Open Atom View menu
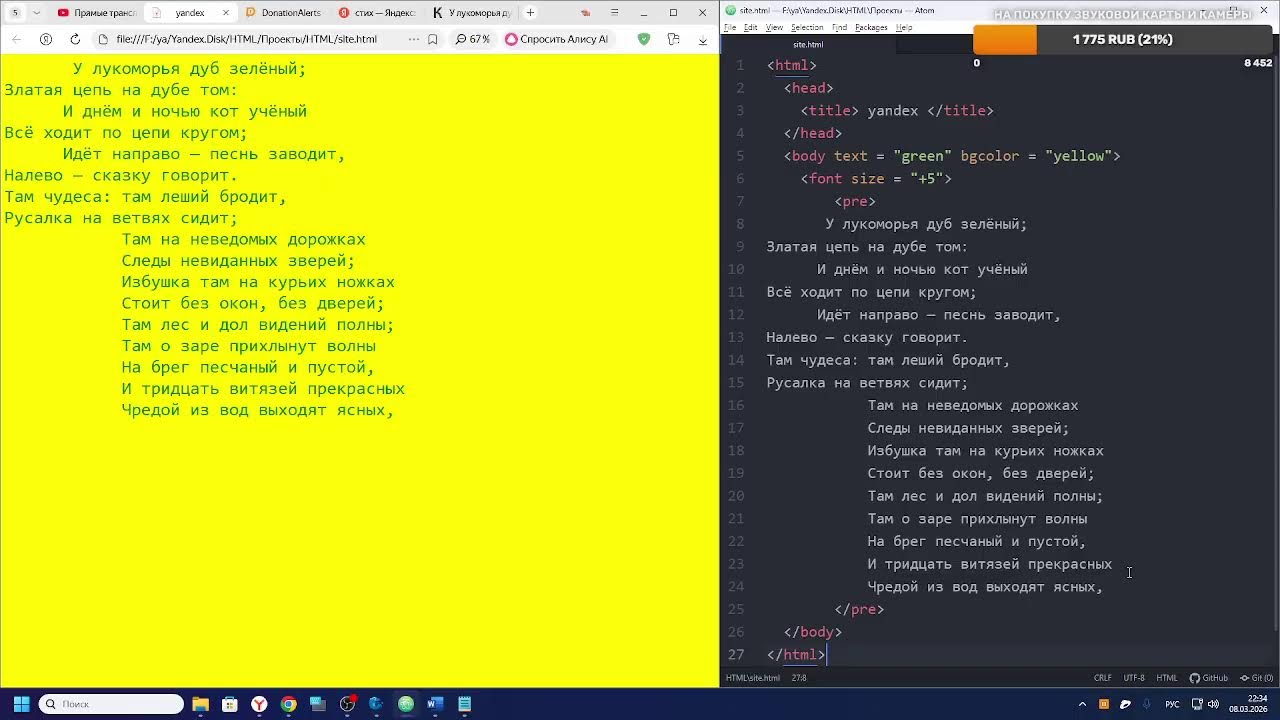1280x720 pixels. pos(774,27)
